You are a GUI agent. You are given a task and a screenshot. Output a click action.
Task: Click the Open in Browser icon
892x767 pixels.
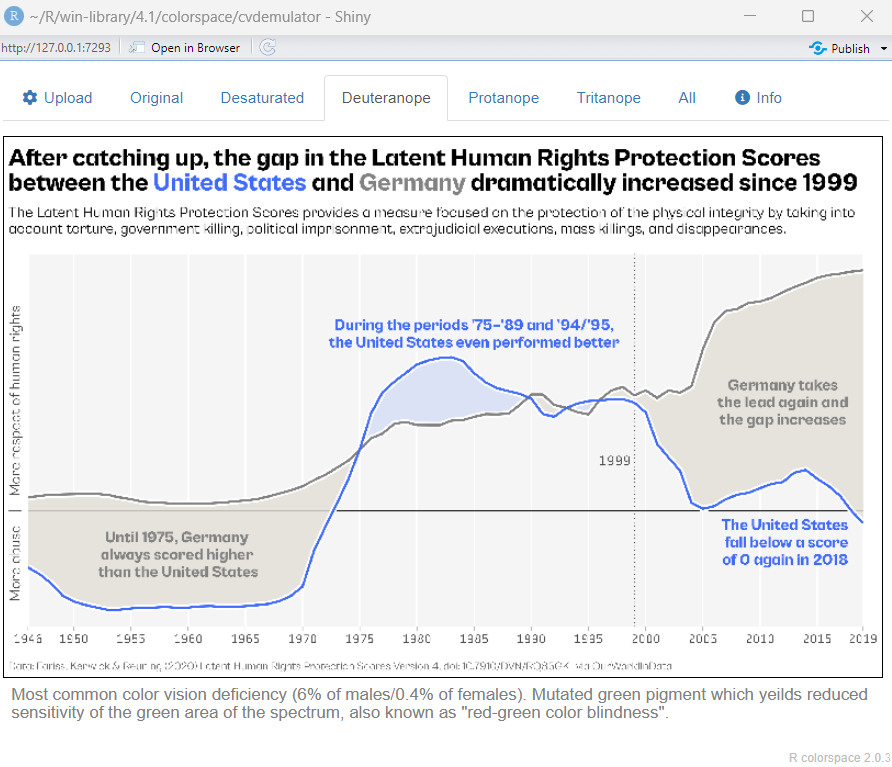138,47
